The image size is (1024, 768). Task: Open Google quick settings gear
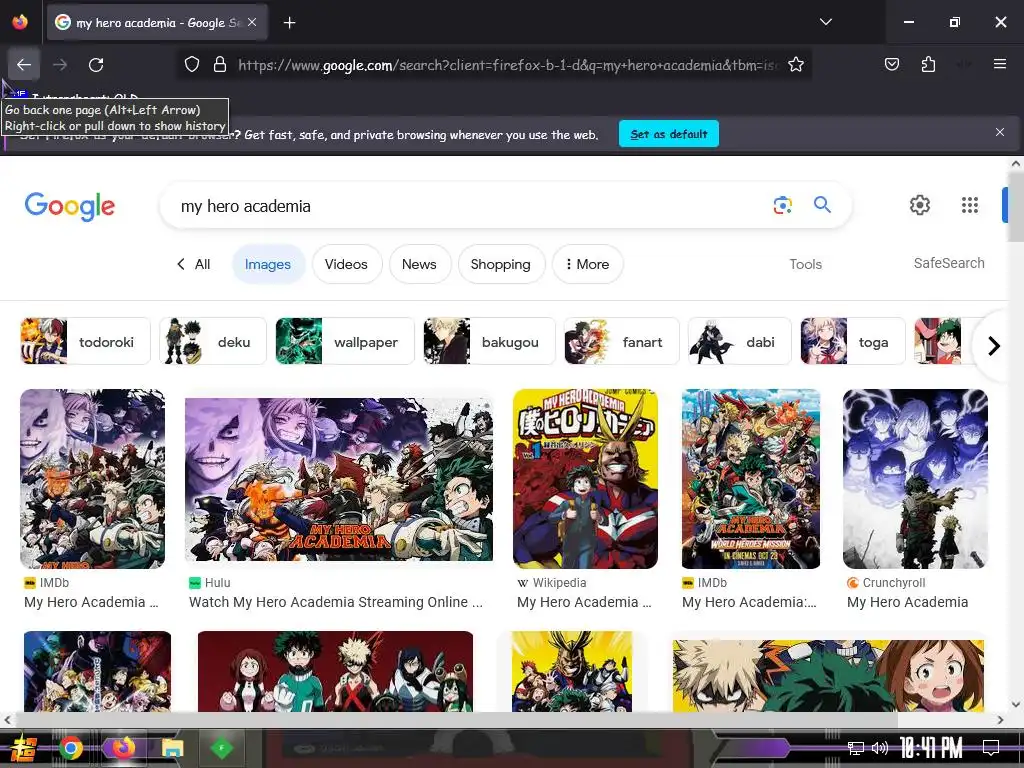[x=920, y=205]
